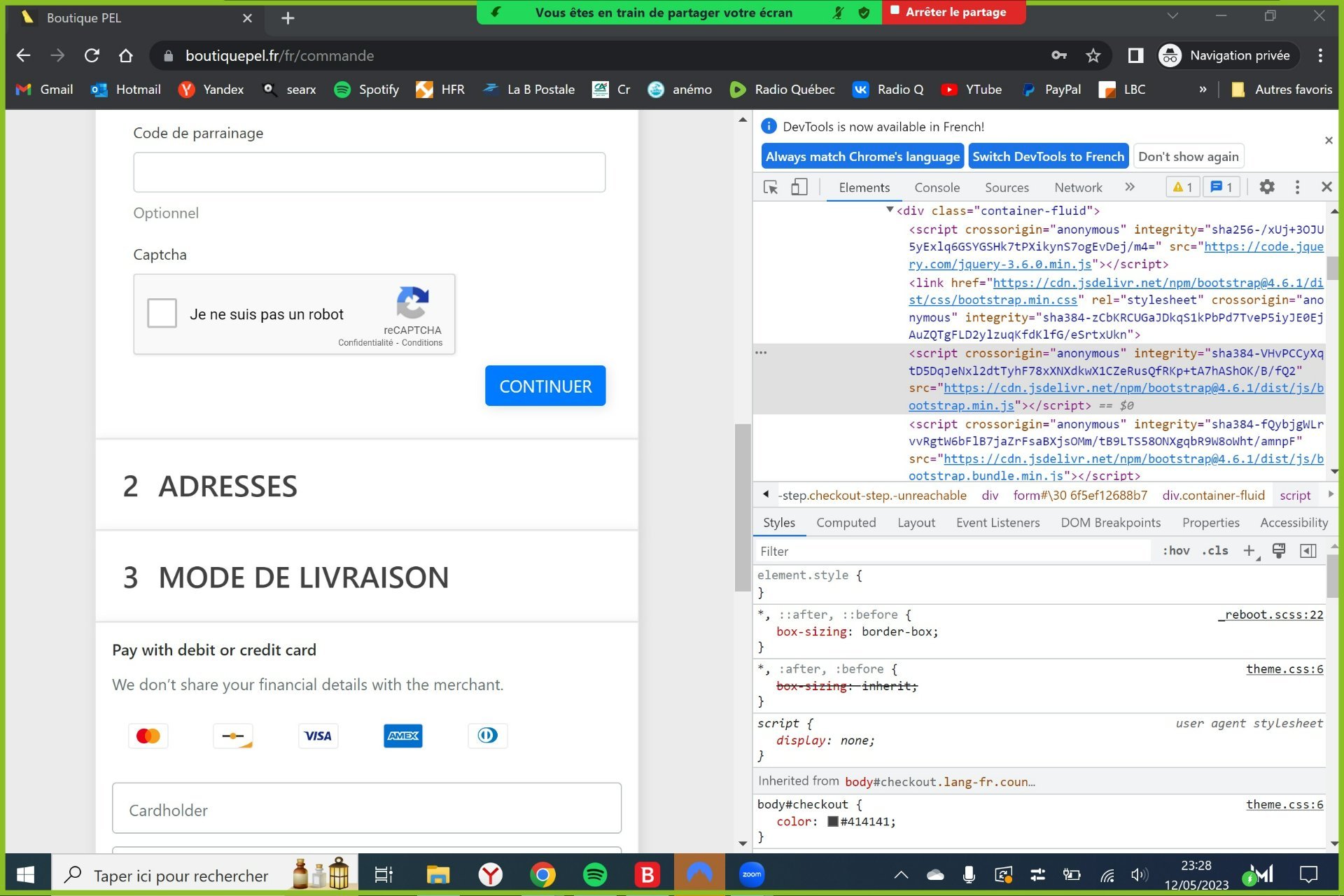Show more bookmarks with the chevron

click(x=1203, y=90)
